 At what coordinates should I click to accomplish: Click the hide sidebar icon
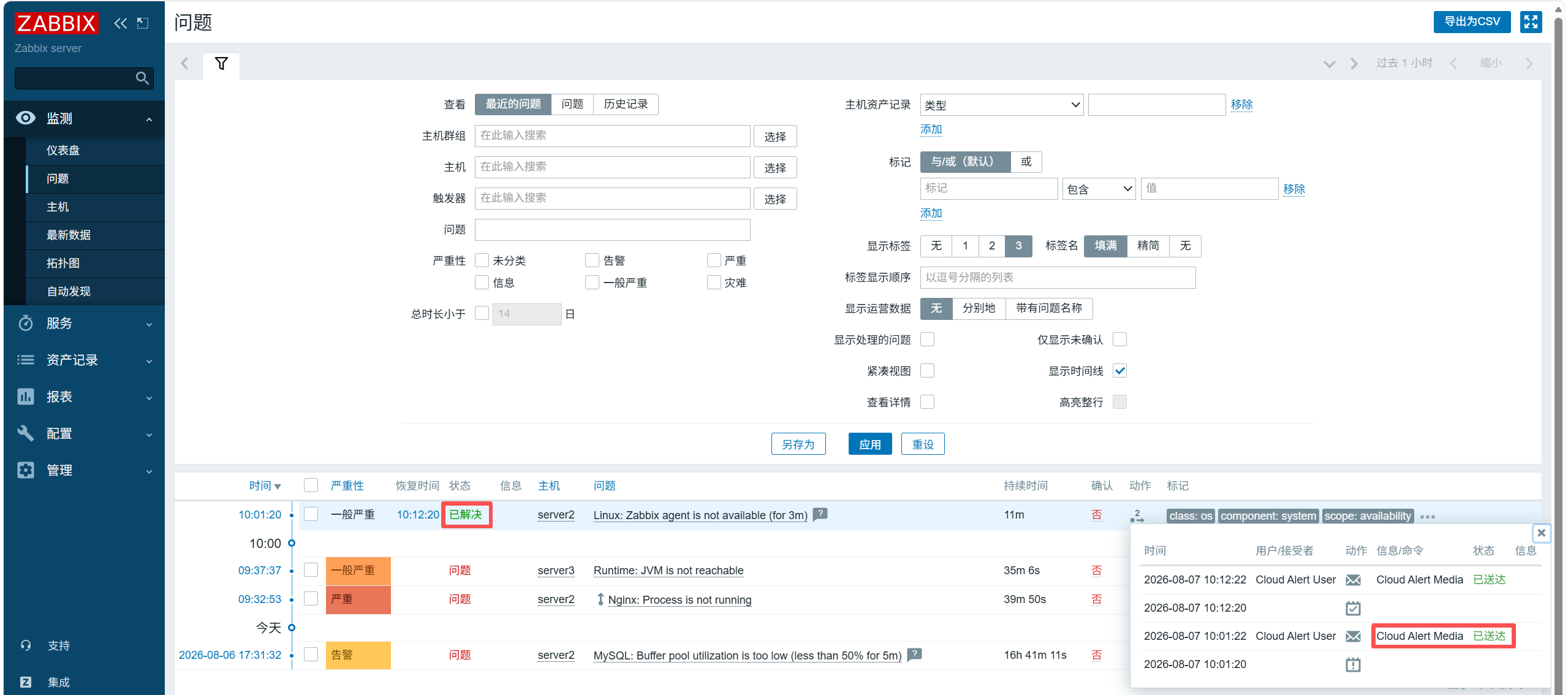(142, 23)
